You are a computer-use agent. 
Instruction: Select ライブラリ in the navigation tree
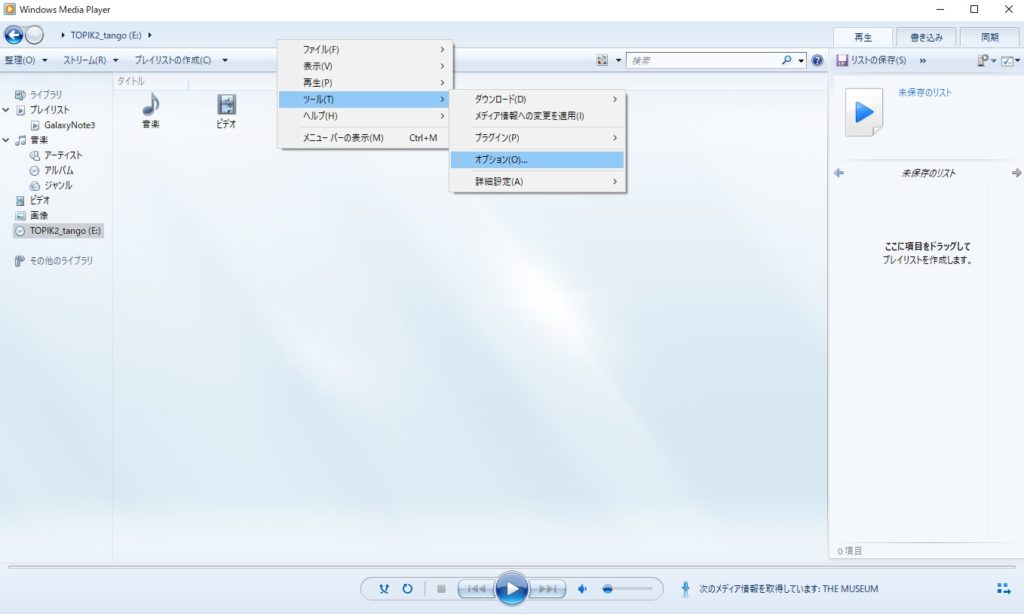point(39,95)
